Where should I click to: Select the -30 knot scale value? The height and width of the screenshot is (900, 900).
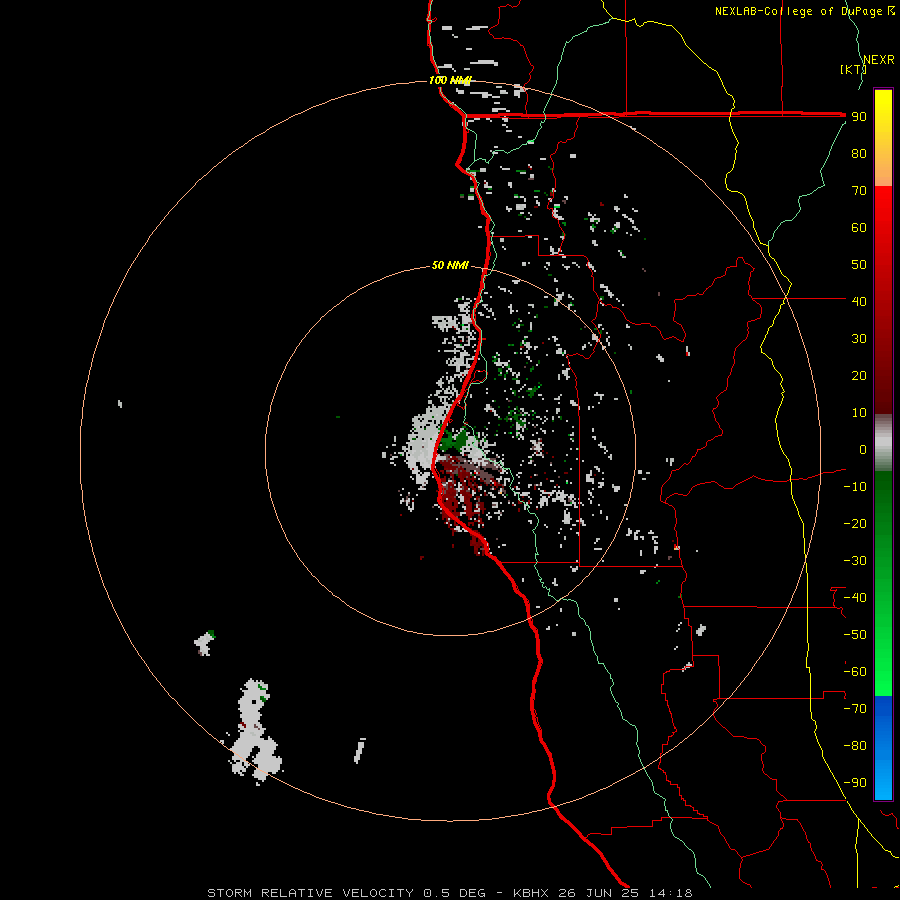[855, 561]
